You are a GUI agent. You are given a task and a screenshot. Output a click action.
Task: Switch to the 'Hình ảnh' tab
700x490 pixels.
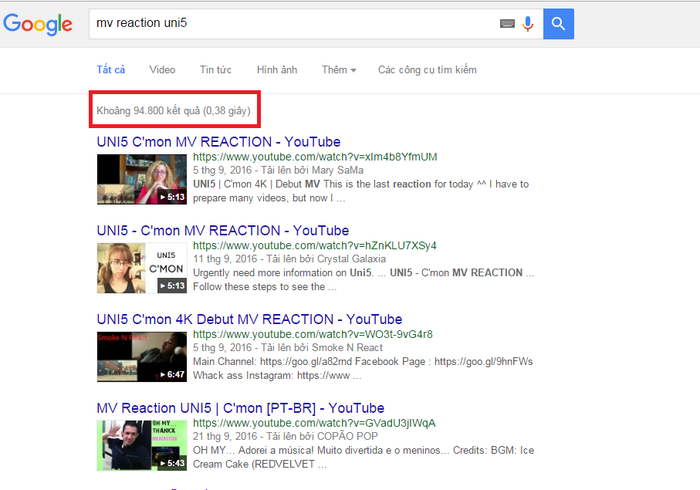[x=277, y=70]
